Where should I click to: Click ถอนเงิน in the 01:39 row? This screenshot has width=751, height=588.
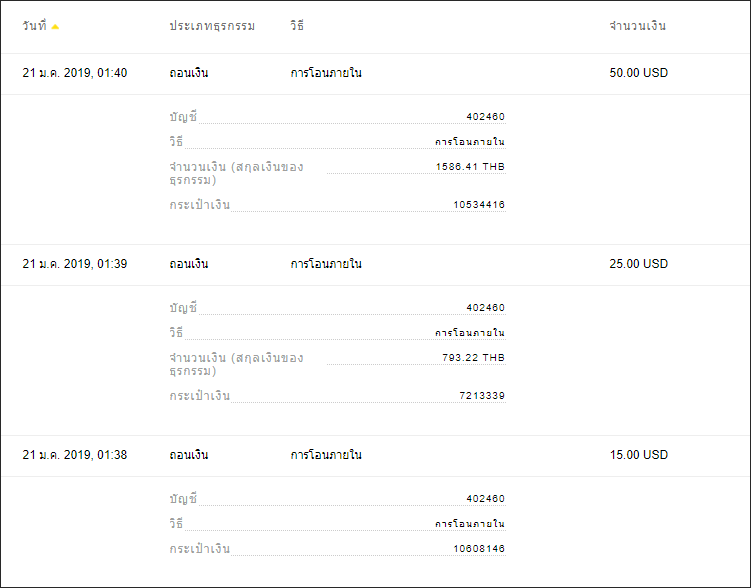[x=189, y=264]
